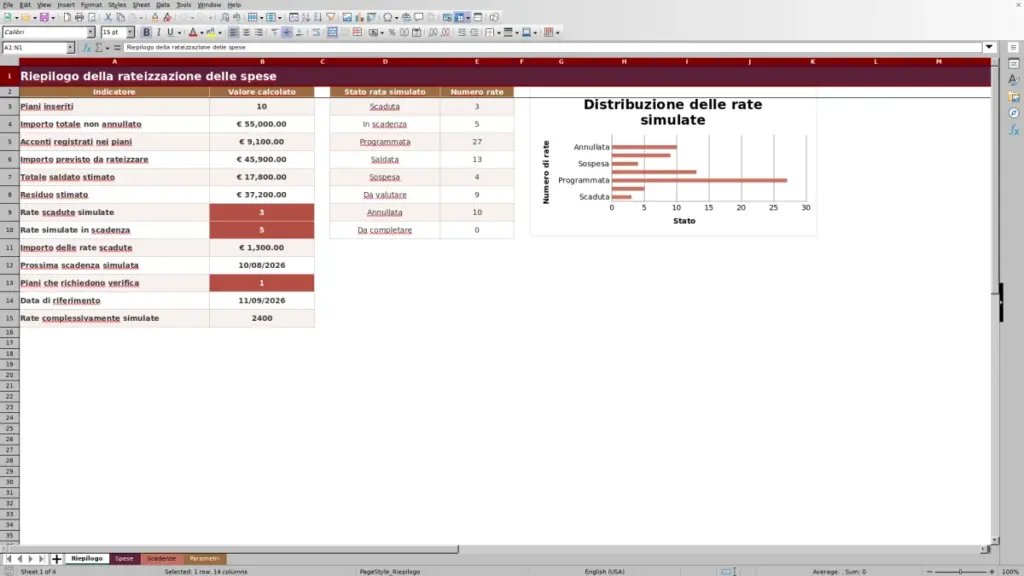Toggle freeze rows and columns

coord(460,17)
